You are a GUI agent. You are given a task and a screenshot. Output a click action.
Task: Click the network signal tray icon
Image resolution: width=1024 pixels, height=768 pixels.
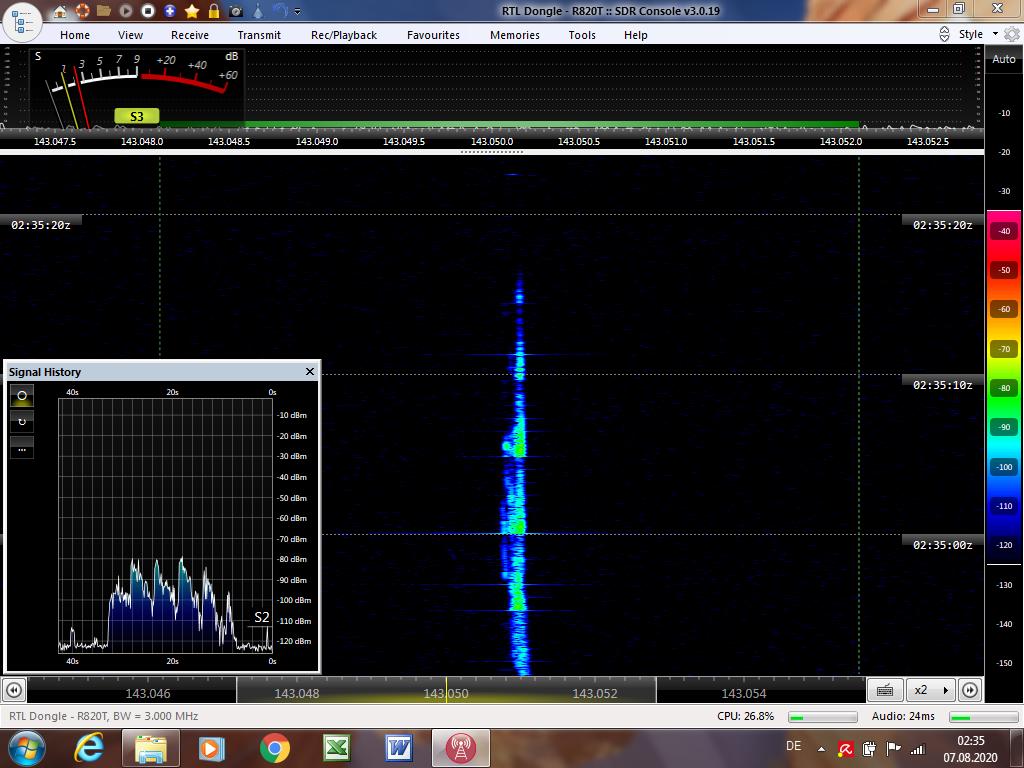pos(918,749)
